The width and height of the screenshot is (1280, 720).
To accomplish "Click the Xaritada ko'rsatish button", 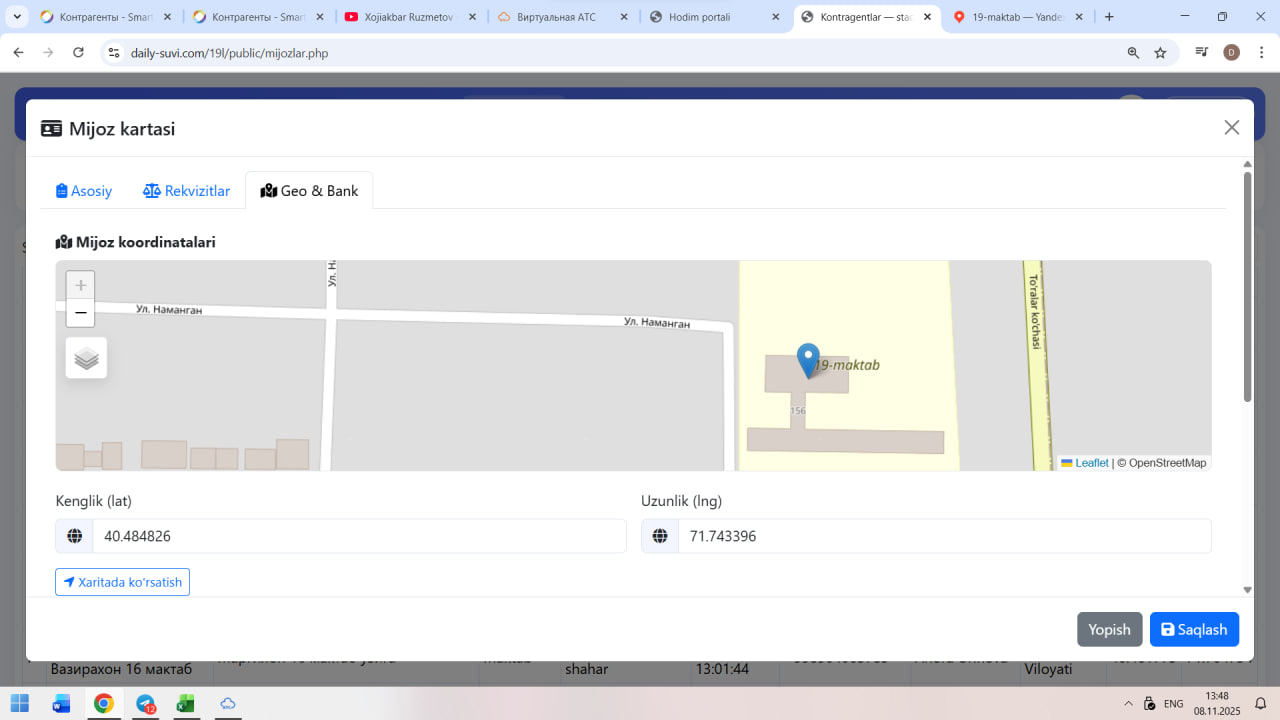I will click(x=122, y=582).
